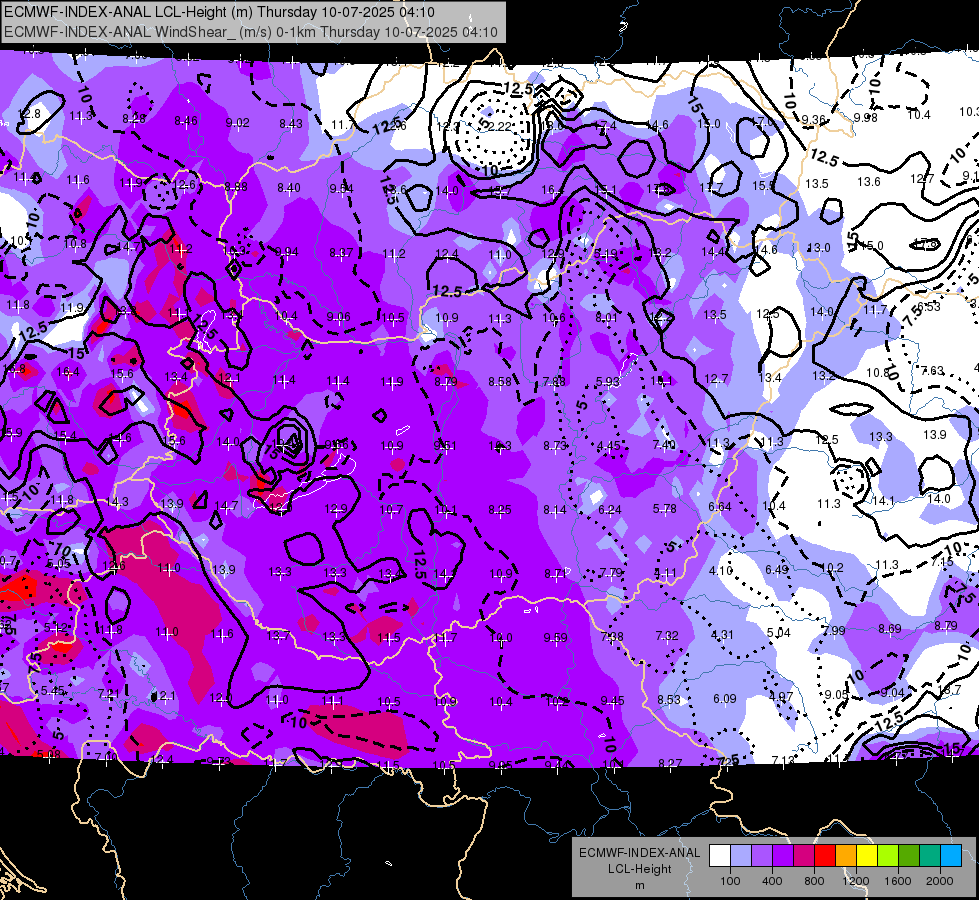Viewport: 979px width, 900px height.
Task: Click the legend unit label m
Action: coord(639,886)
